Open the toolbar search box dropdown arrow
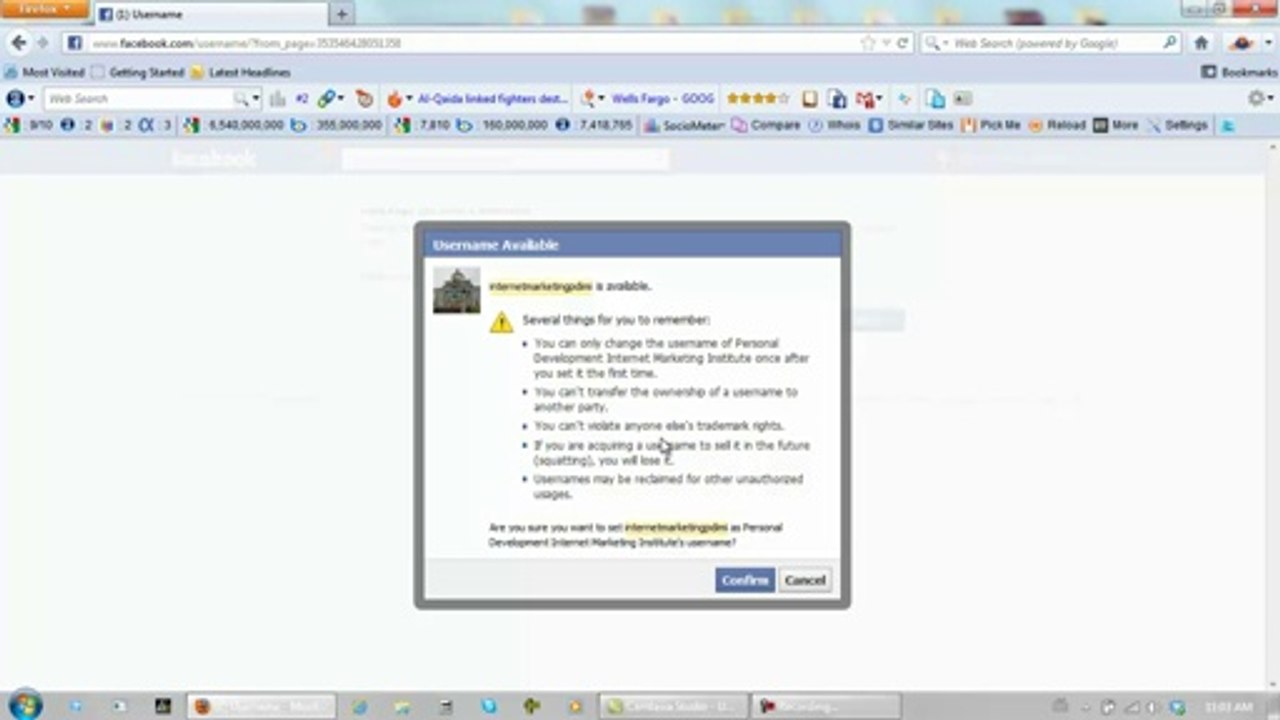Screen dimensions: 1280x720 [255, 98]
